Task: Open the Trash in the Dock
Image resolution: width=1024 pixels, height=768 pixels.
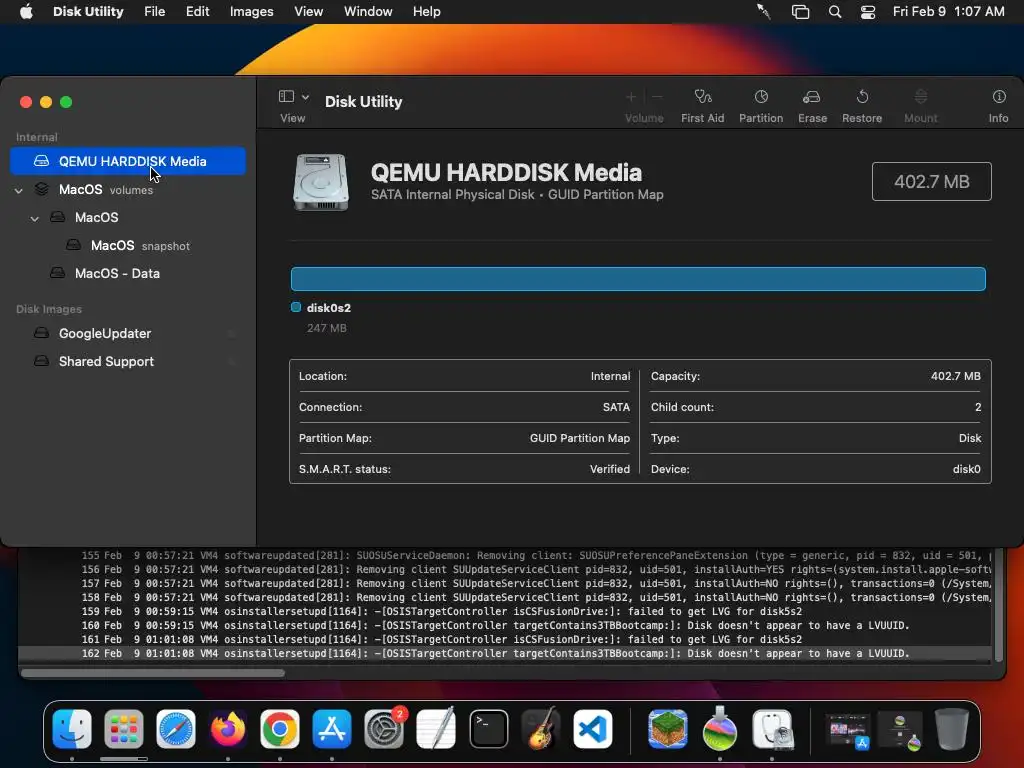Action: pos(952,729)
